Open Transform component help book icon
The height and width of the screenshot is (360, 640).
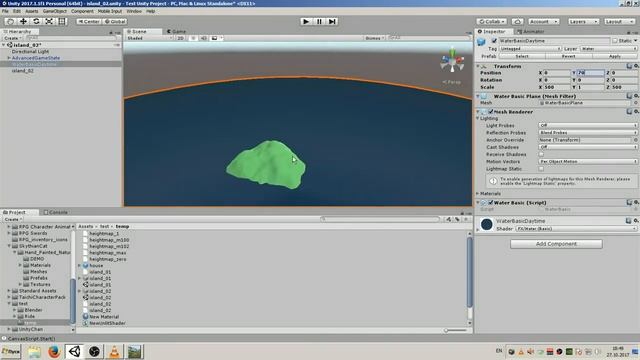pos(629,66)
